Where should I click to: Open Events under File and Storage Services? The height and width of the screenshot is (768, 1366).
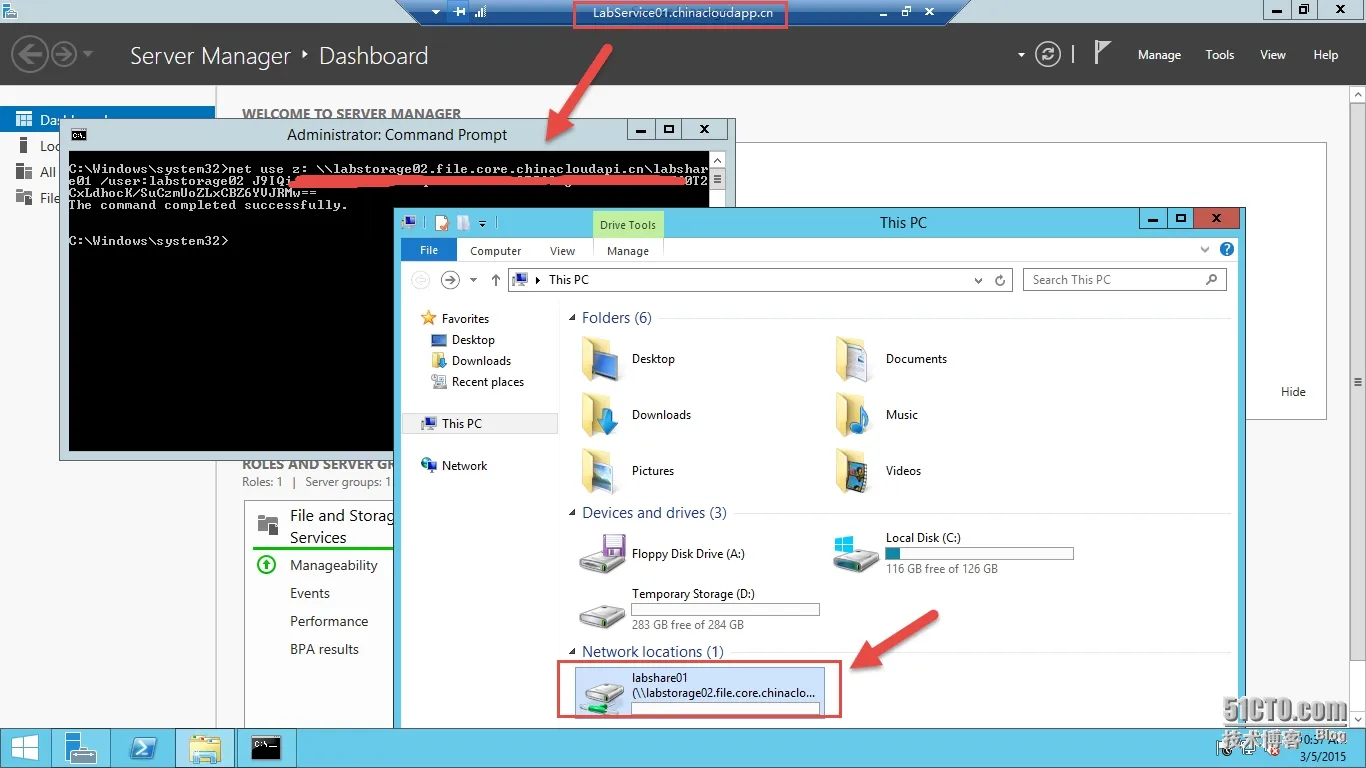coord(310,593)
